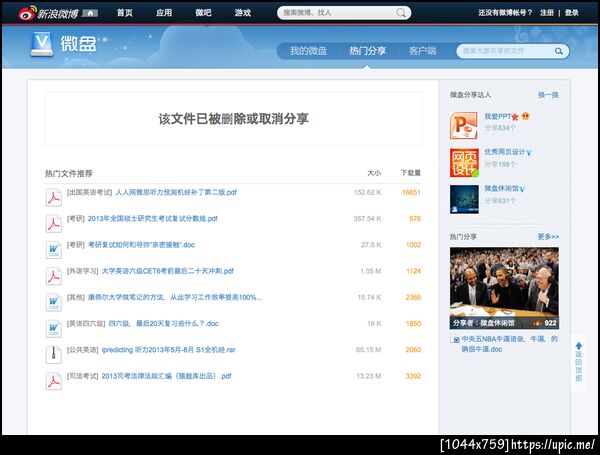Screen dimensions: 600x455
Task: Click the [外语学习] category tag
Action: pyautogui.click(x=82, y=271)
